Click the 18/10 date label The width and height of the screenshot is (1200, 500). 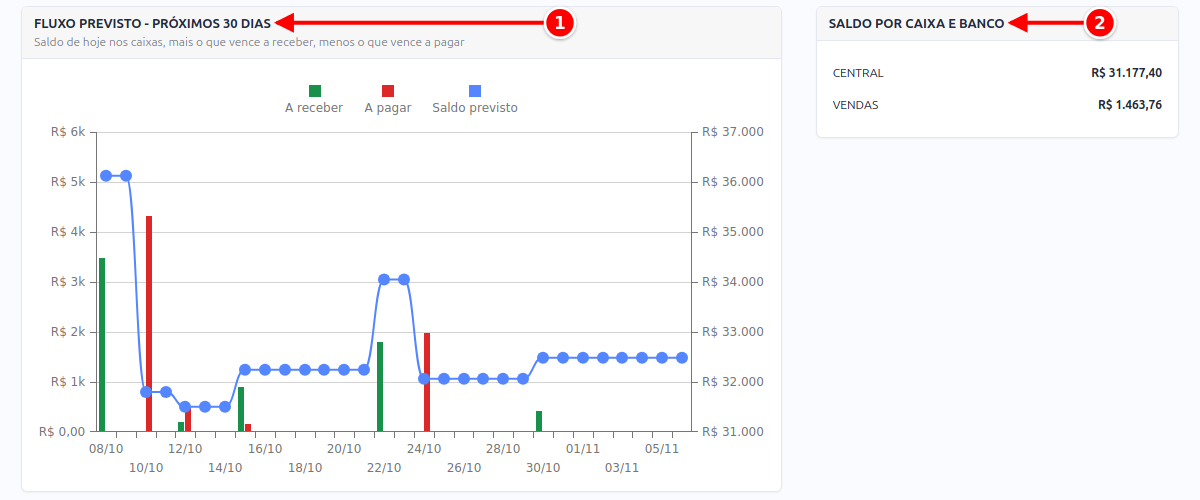point(304,468)
